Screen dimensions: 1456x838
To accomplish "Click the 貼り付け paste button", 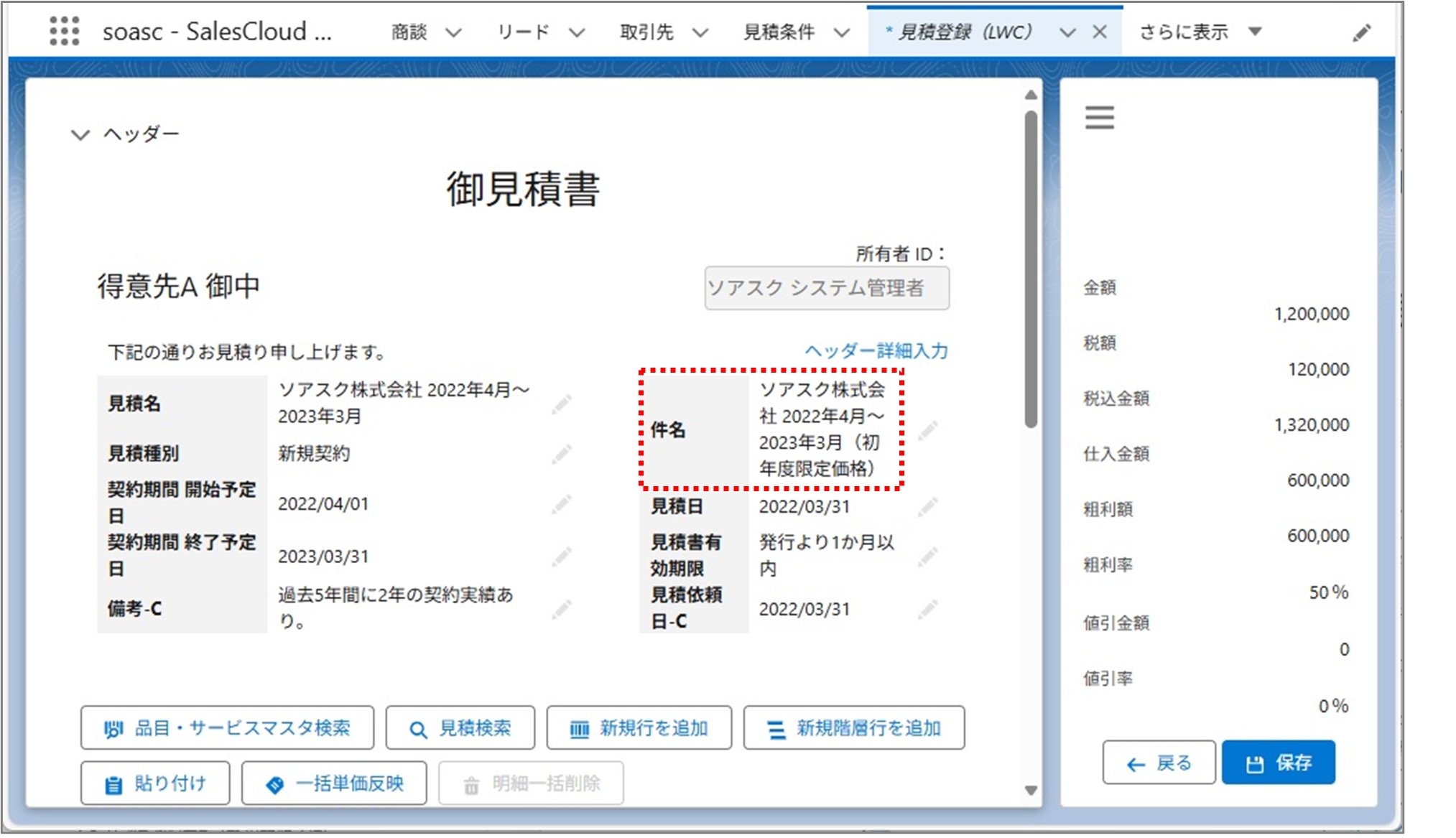I will coord(154,783).
